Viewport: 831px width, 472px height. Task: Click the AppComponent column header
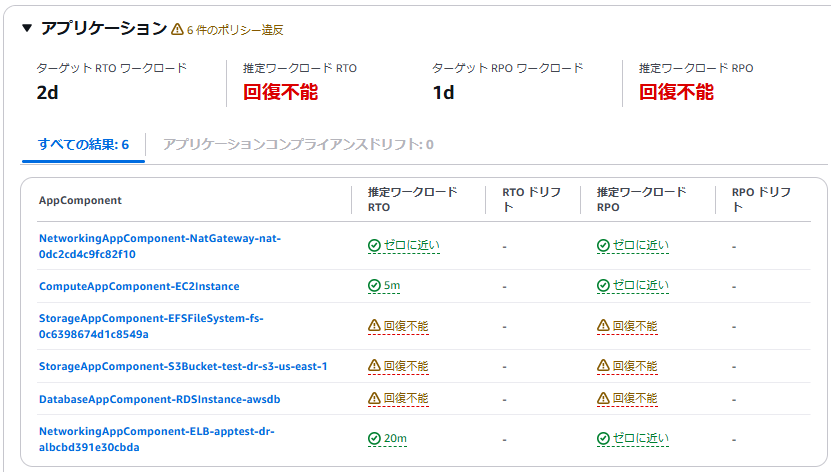pyautogui.click(x=81, y=200)
